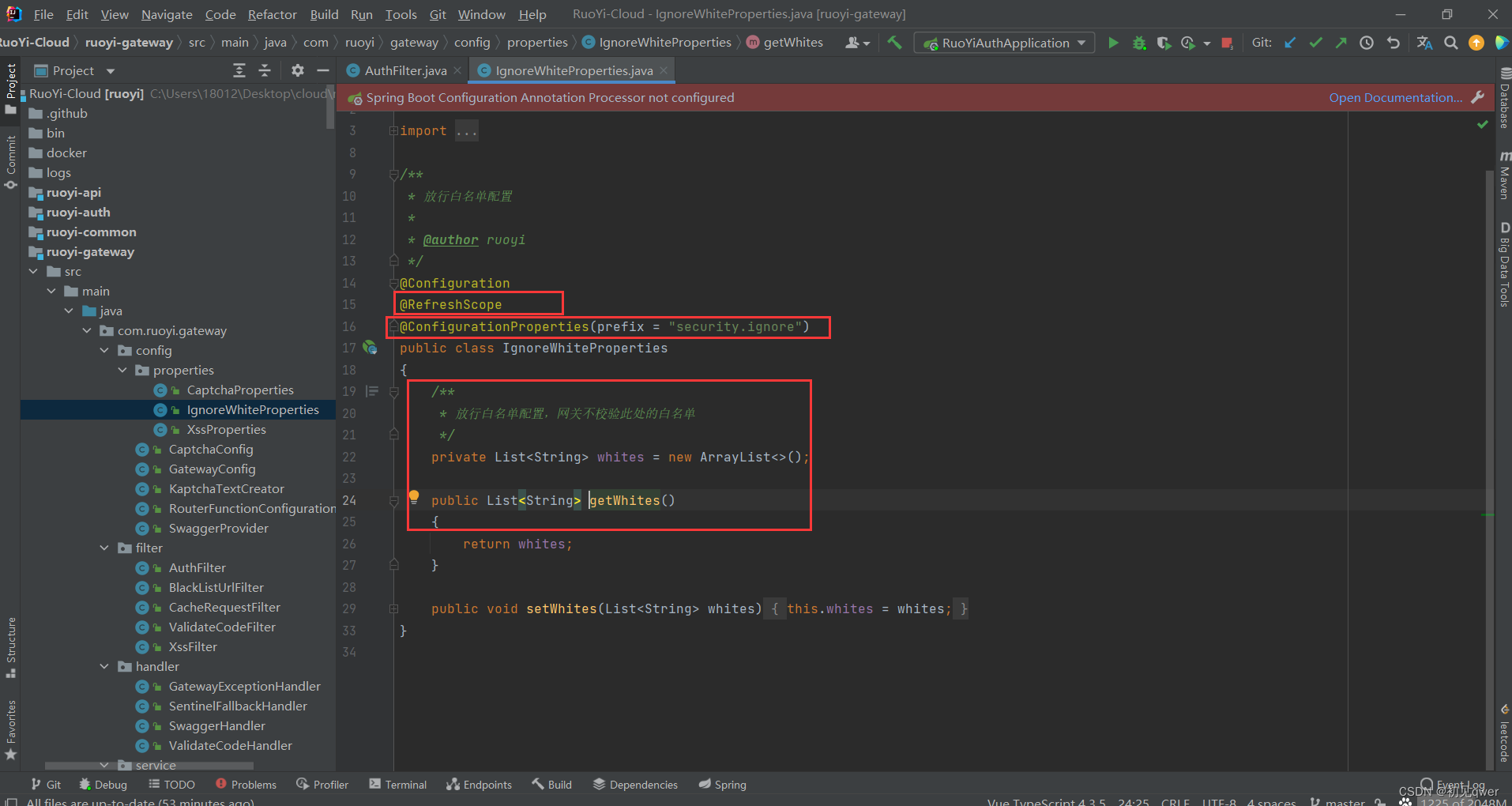
Task: Open the Terminal tool window
Action: 398,784
